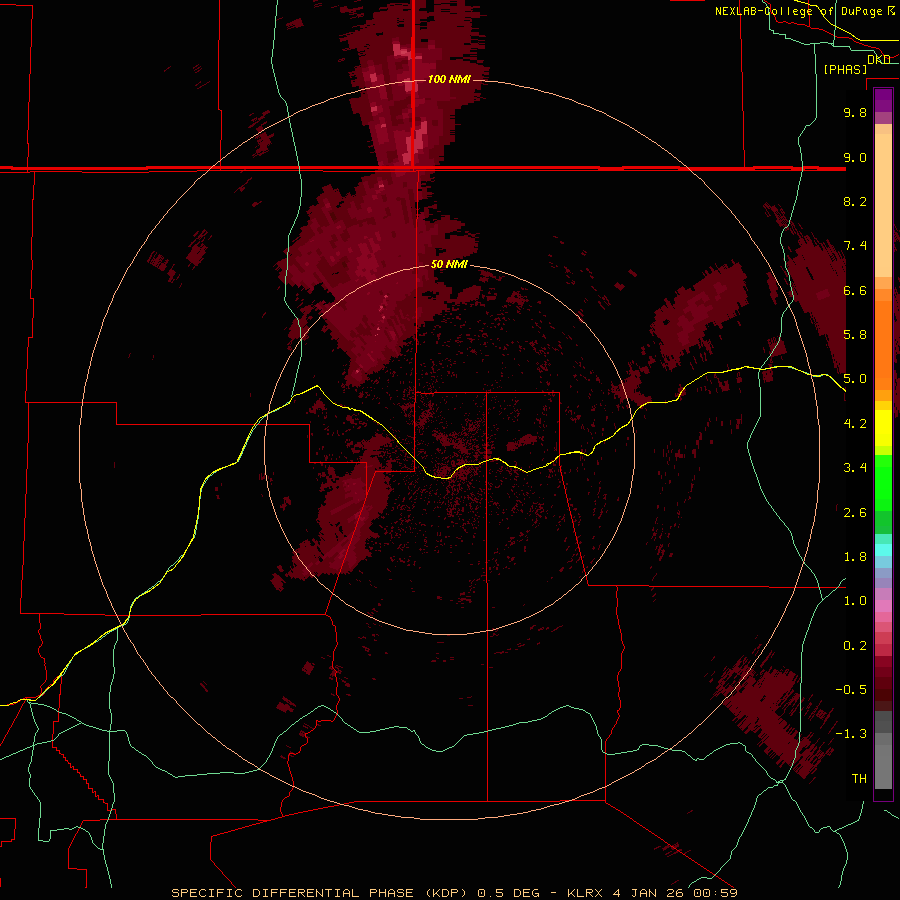This screenshot has height=900, width=900.
Task: Click the "4 JAN 26 00:59" timestamp
Action: pyautogui.click(x=675, y=893)
